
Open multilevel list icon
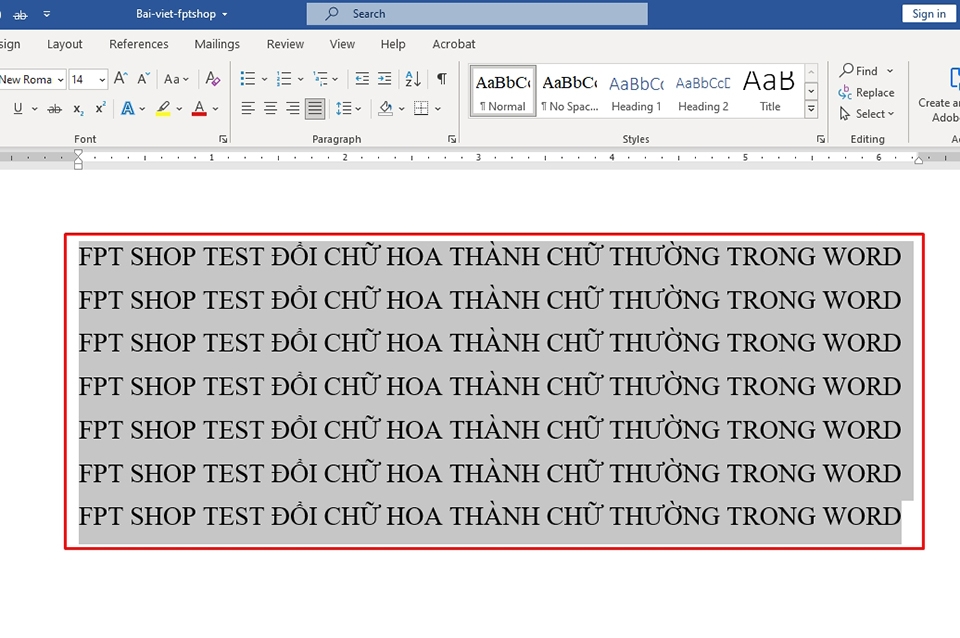coord(320,78)
